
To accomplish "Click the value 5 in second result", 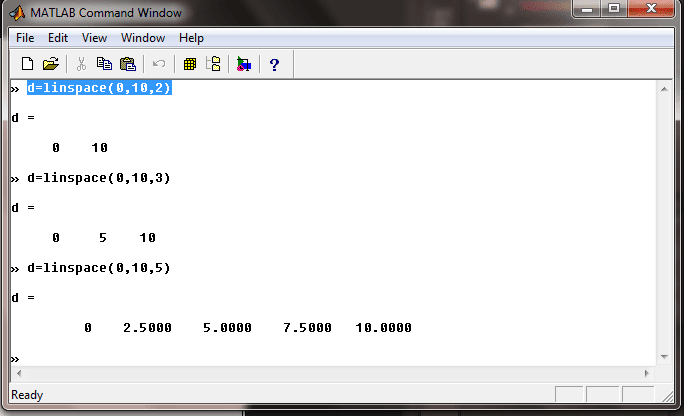I will point(103,238).
